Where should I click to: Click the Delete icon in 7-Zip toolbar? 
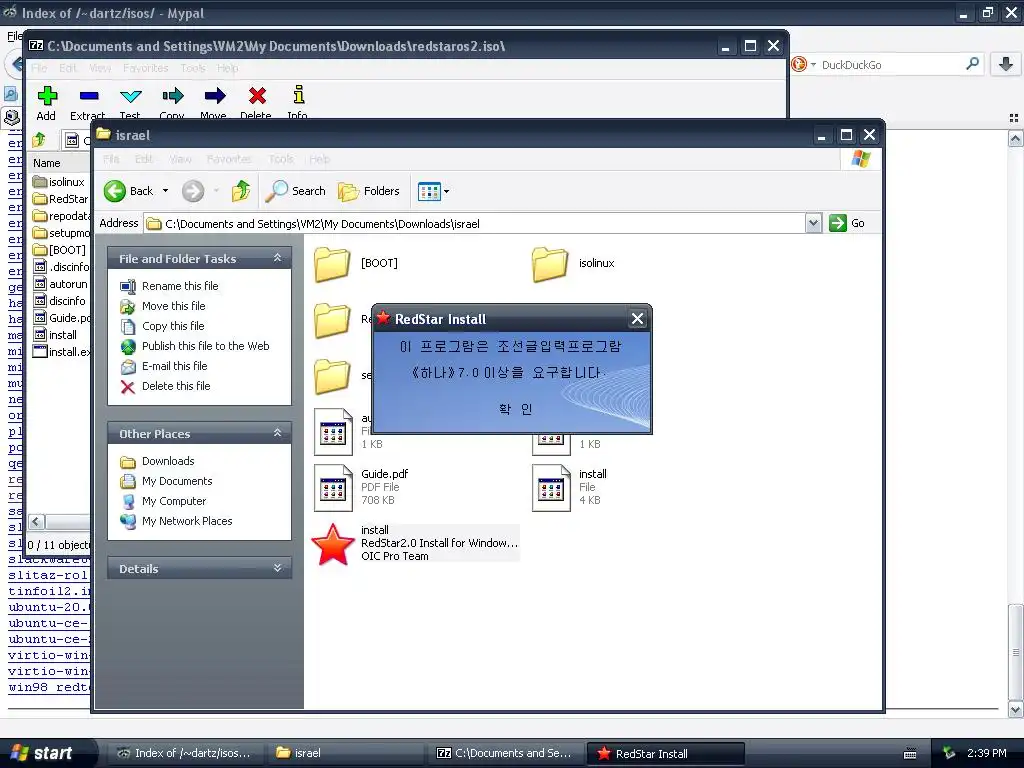[x=257, y=97]
